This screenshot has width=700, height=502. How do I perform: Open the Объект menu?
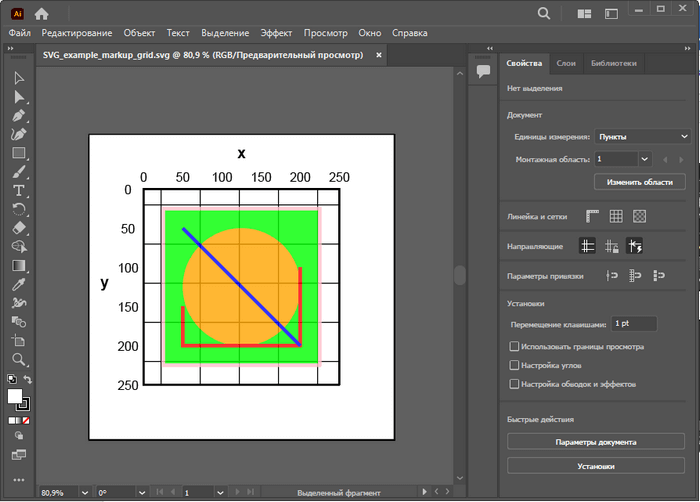coord(139,33)
